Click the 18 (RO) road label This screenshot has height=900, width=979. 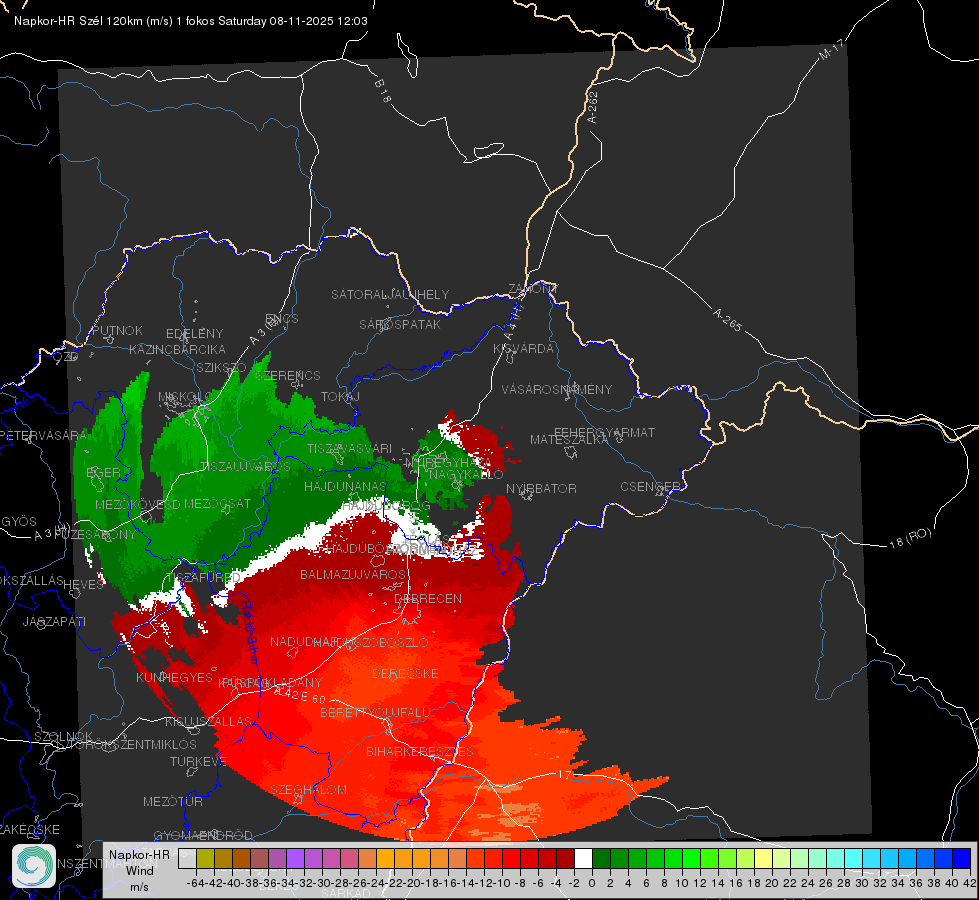pos(910,538)
